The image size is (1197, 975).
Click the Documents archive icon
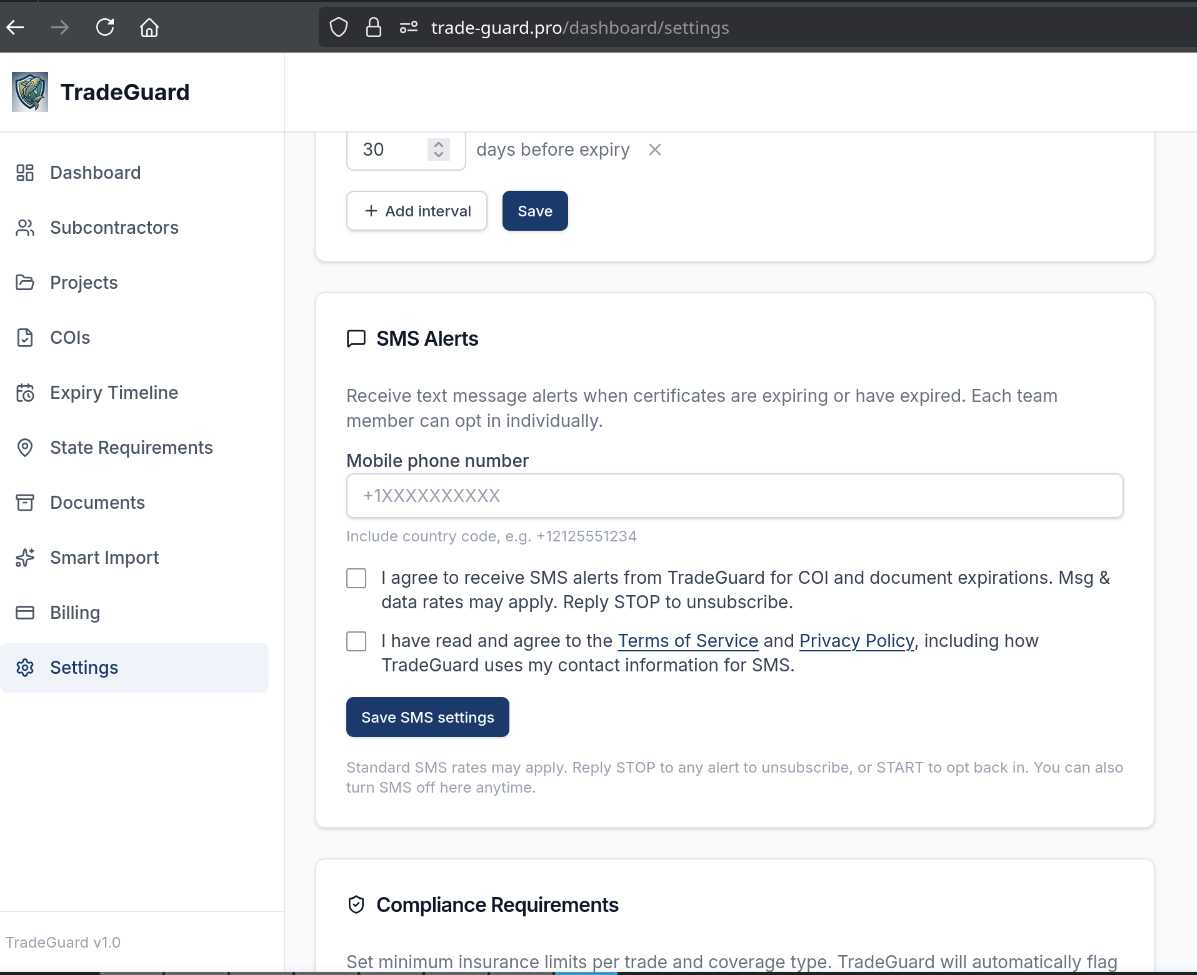25,502
